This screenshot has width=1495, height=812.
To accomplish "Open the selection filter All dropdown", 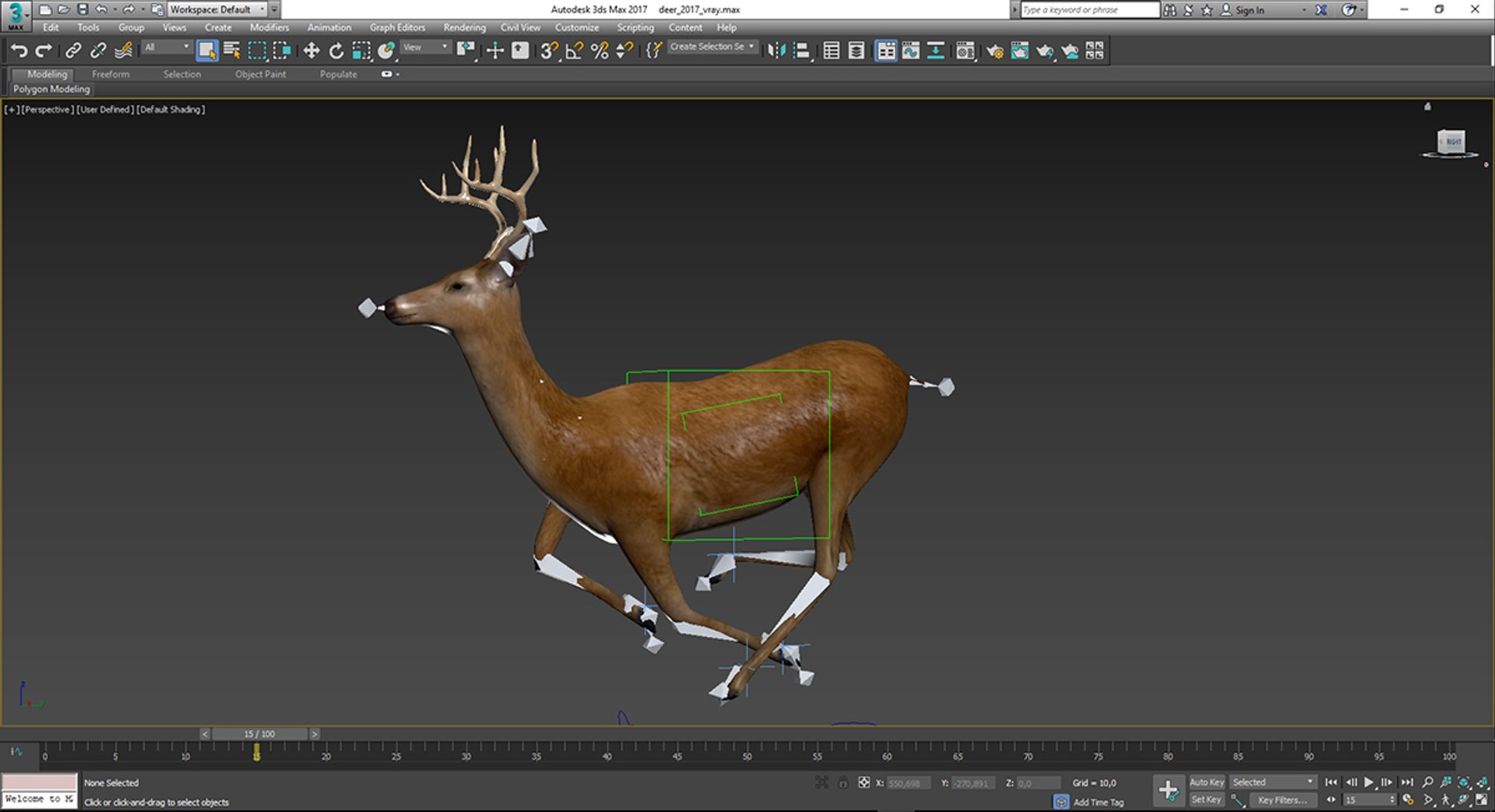I will pyautogui.click(x=167, y=47).
